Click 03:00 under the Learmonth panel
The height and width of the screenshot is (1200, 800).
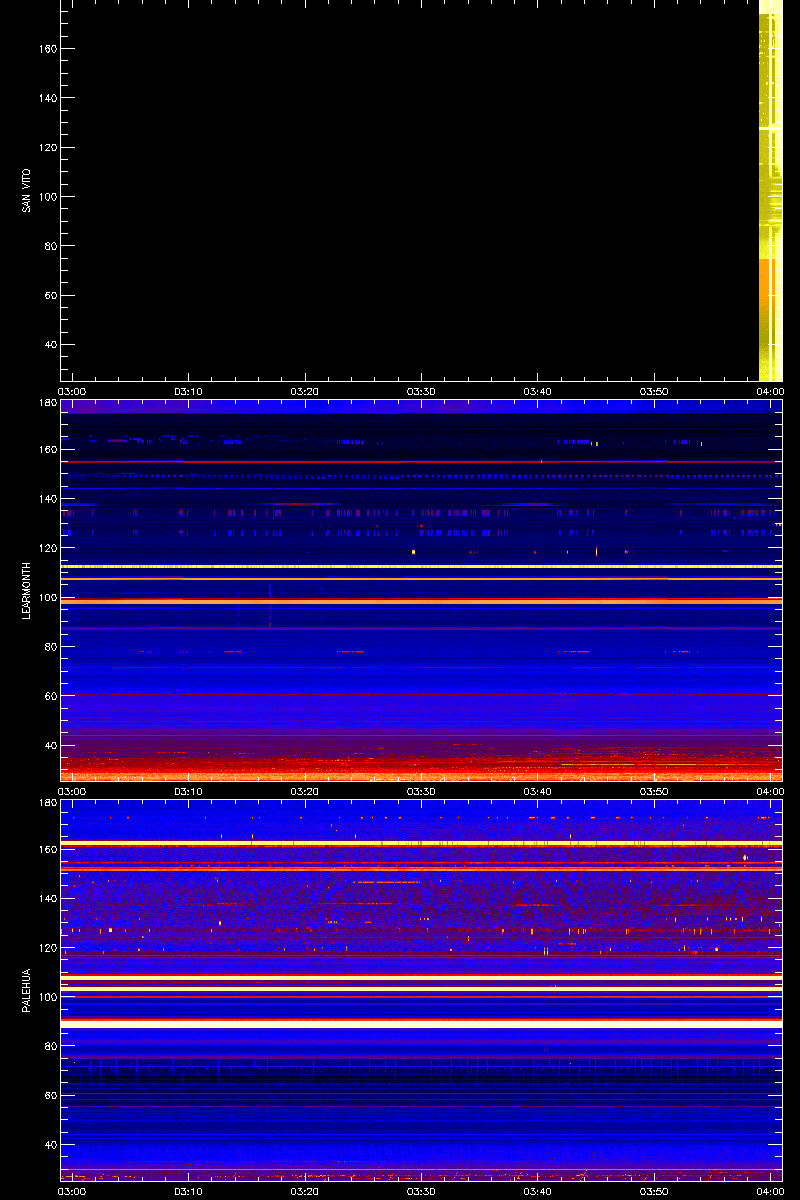pos(72,791)
